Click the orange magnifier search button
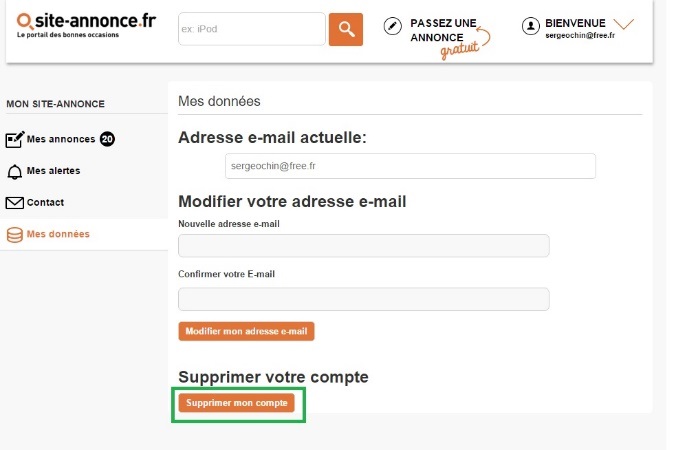 (345, 29)
